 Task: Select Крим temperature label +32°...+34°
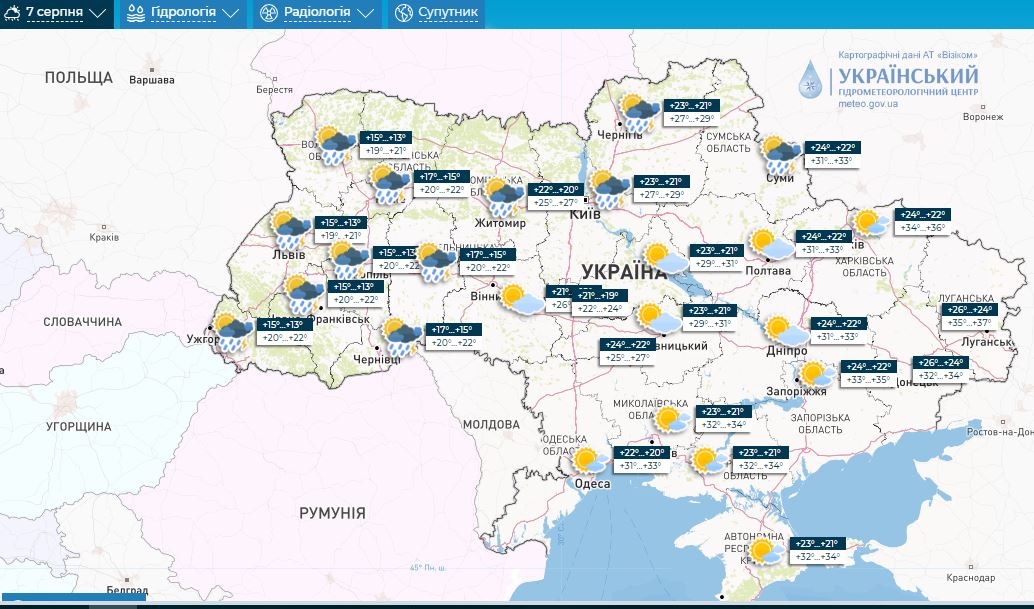[816, 556]
